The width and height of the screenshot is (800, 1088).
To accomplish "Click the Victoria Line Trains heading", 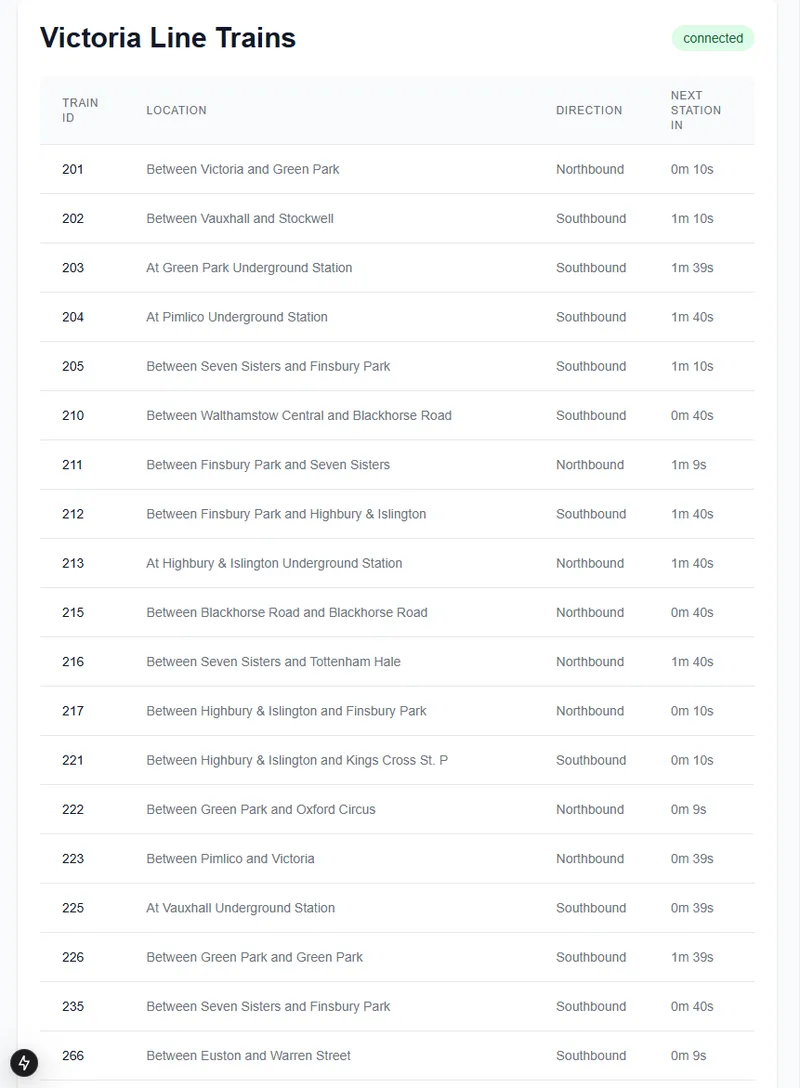I will [168, 38].
